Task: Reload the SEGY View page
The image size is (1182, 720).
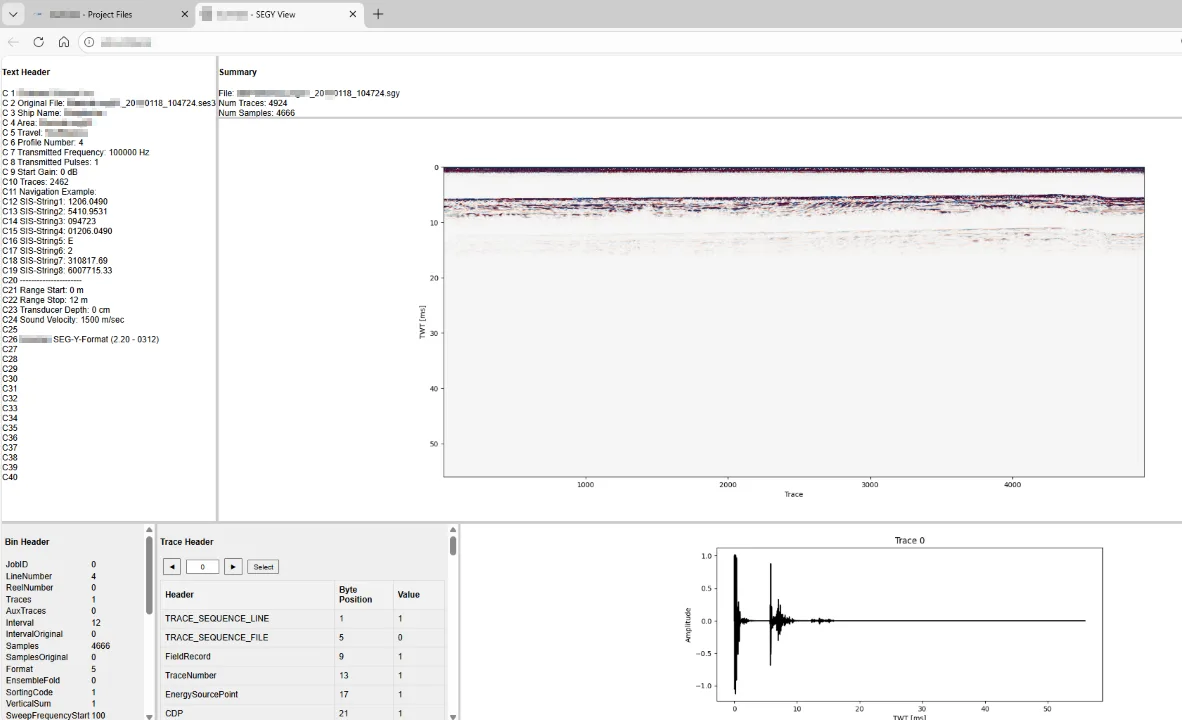Action: coord(38,42)
